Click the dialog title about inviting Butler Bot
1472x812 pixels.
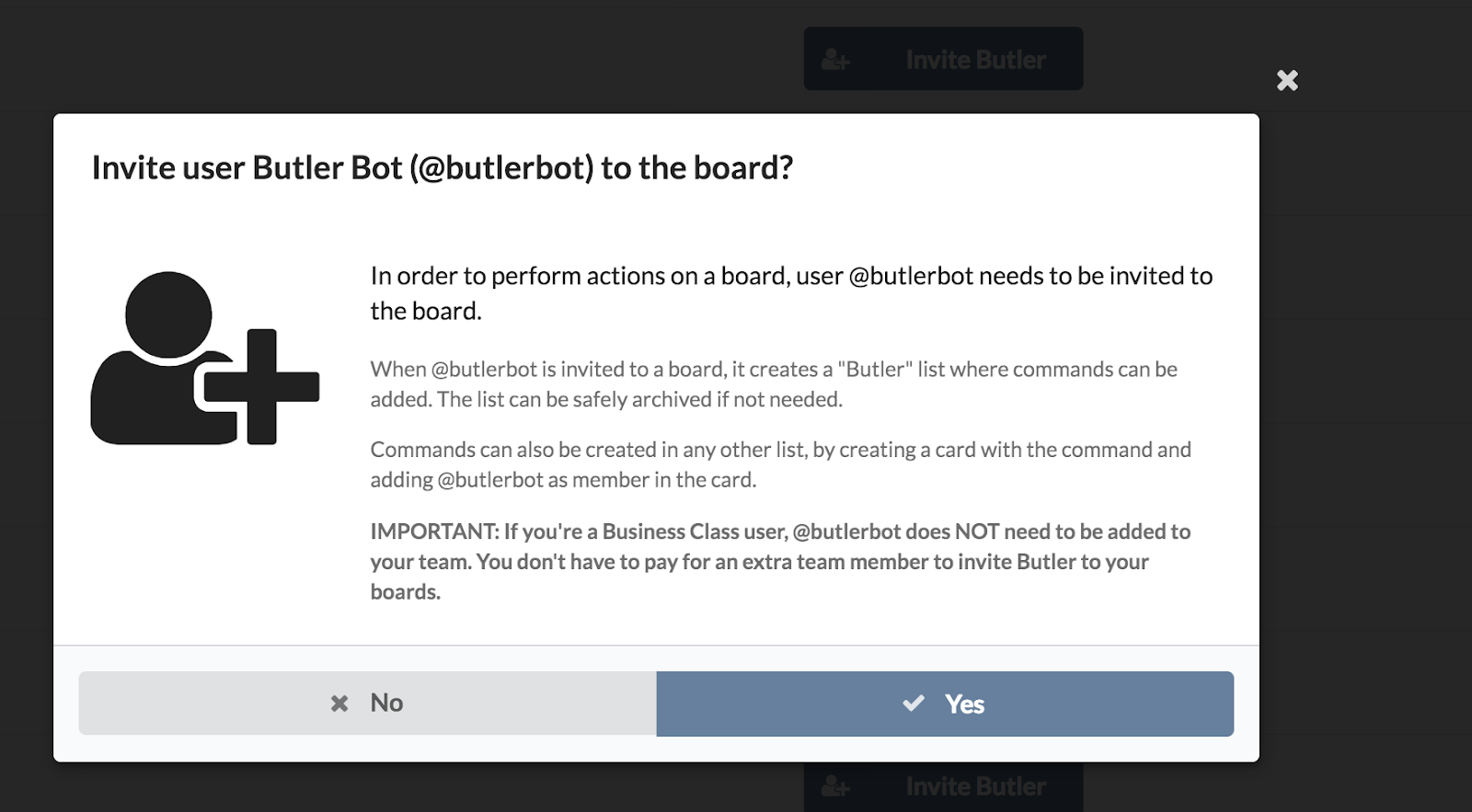click(x=443, y=168)
